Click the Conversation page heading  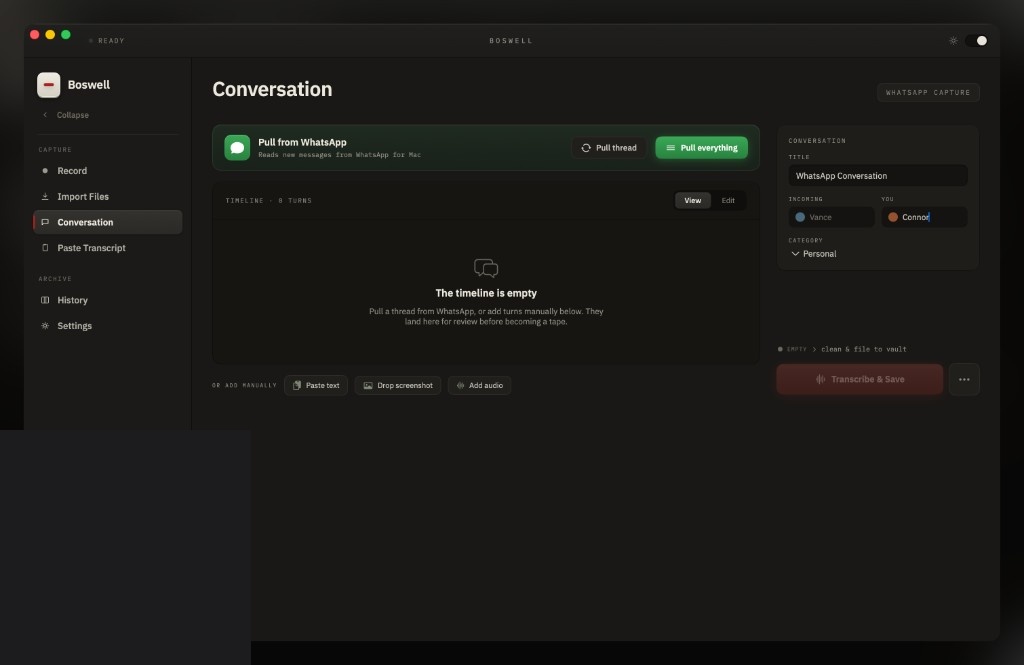click(272, 89)
